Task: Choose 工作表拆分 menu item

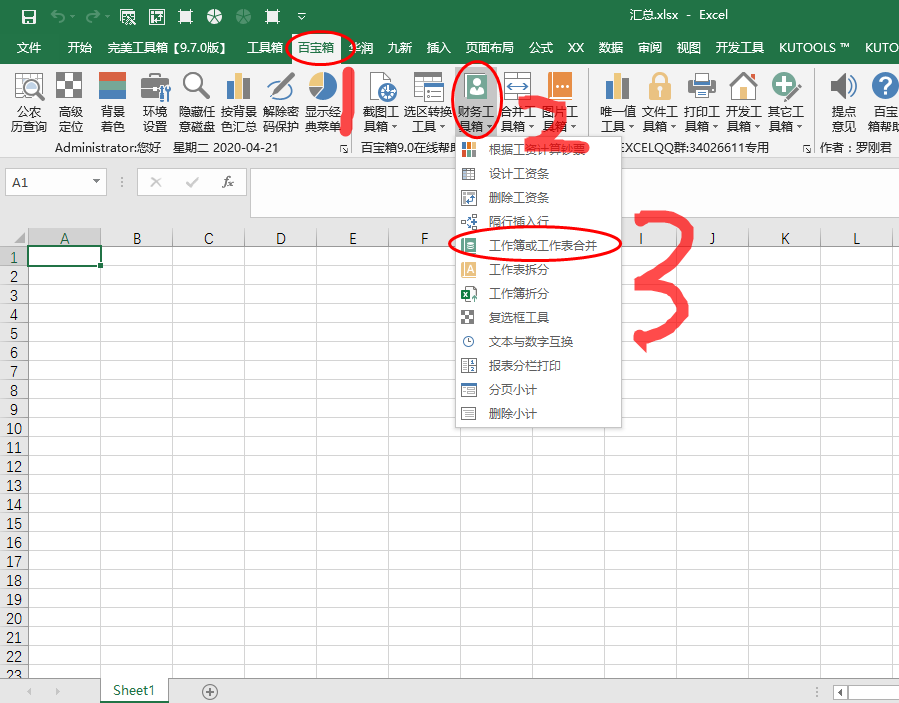Action: pyautogui.click(x=538, y=270)
